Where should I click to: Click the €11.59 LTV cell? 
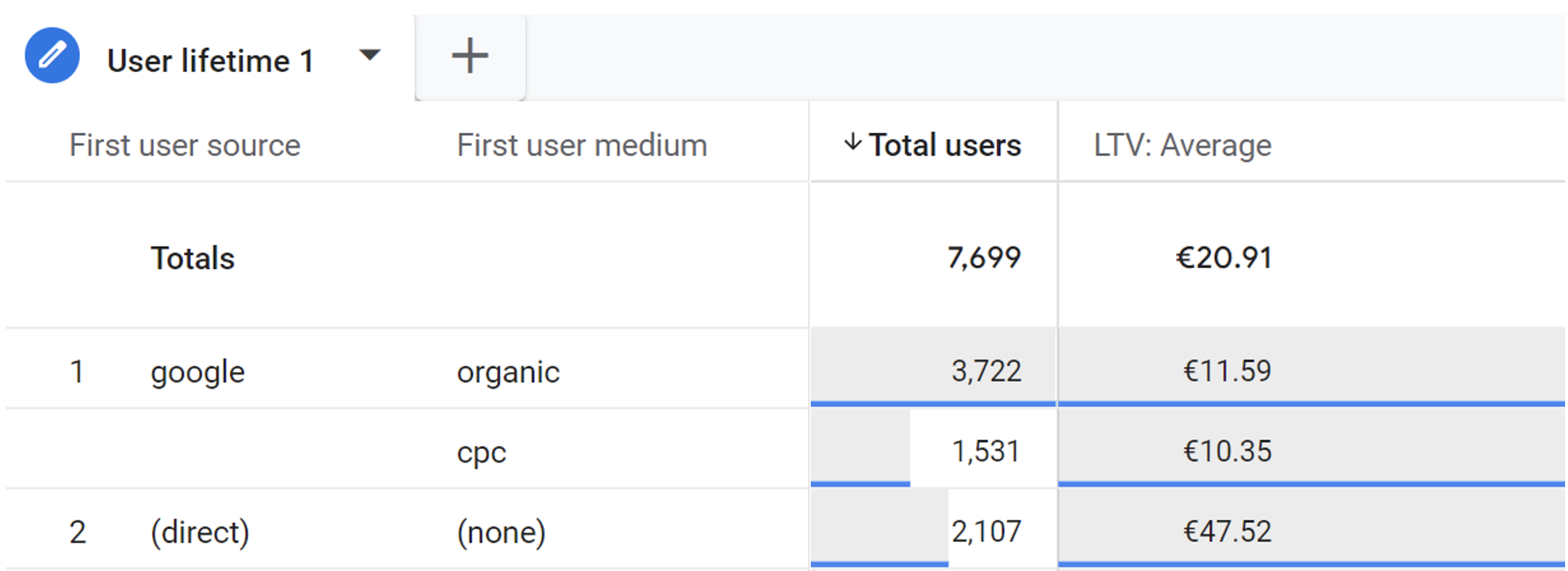point(1312,367)
